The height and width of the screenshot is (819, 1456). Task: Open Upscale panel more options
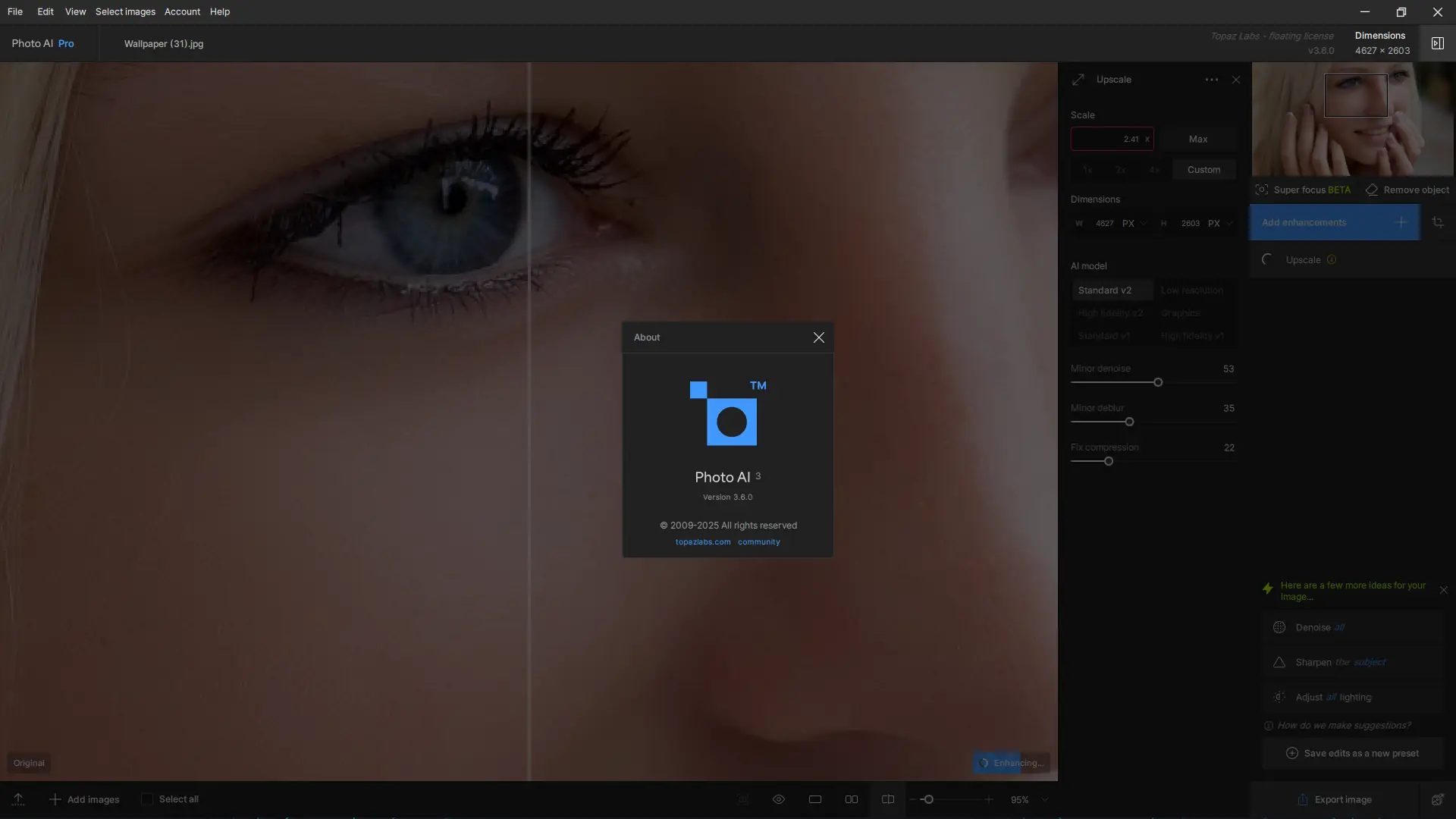[x=1211, y=80]
